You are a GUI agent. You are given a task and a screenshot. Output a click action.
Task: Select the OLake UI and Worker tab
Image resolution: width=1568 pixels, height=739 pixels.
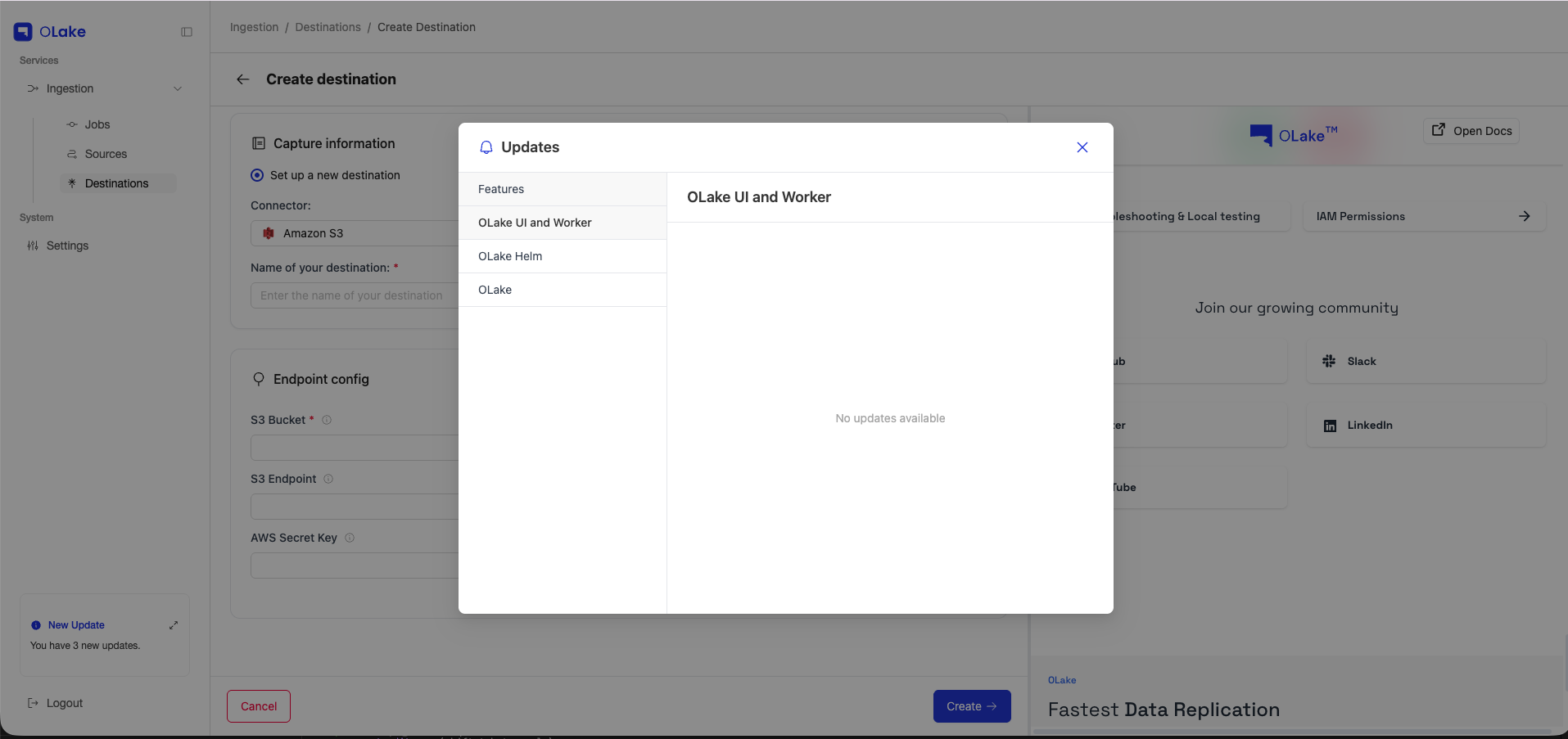click(x=563, y=223)
